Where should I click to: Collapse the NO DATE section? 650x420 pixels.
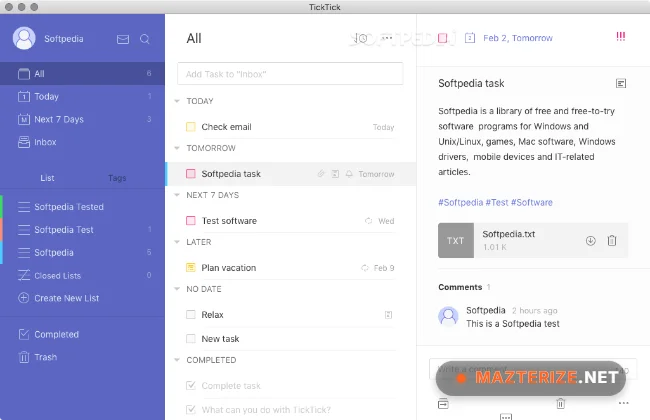click(177, 289)
